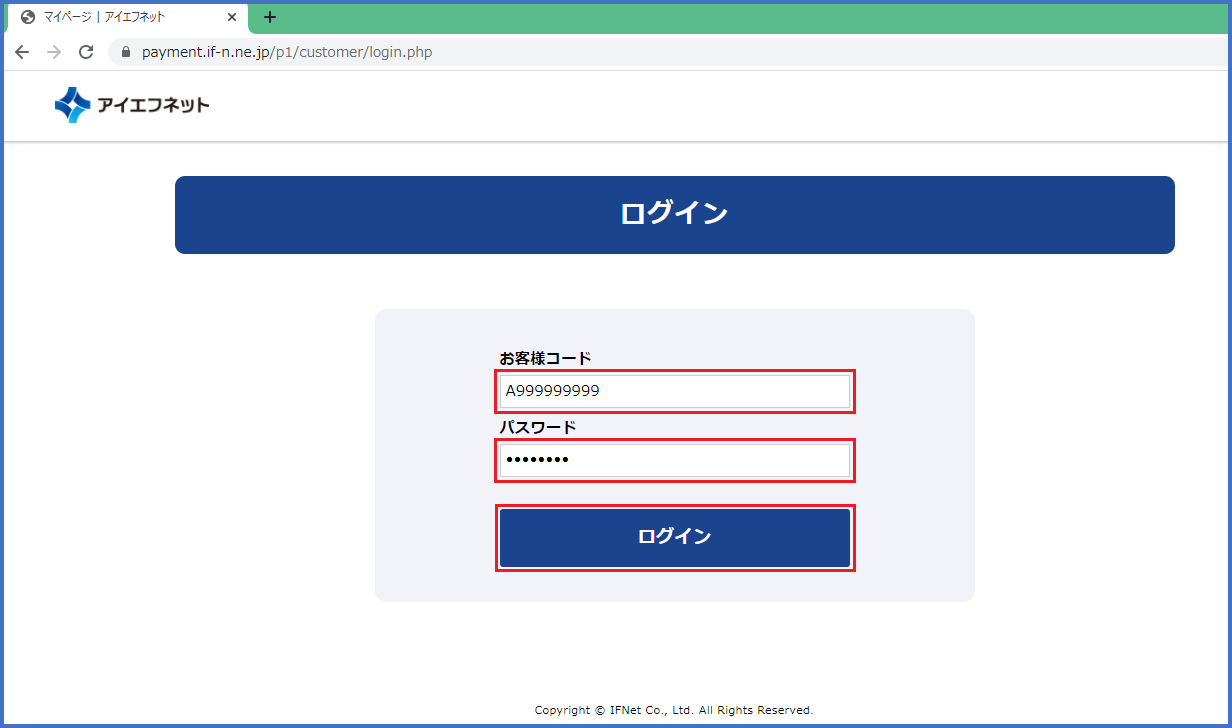Viewport: 1232px width, 728px height.
Task: Click the padlock site security icon
Action: (126, 52)
